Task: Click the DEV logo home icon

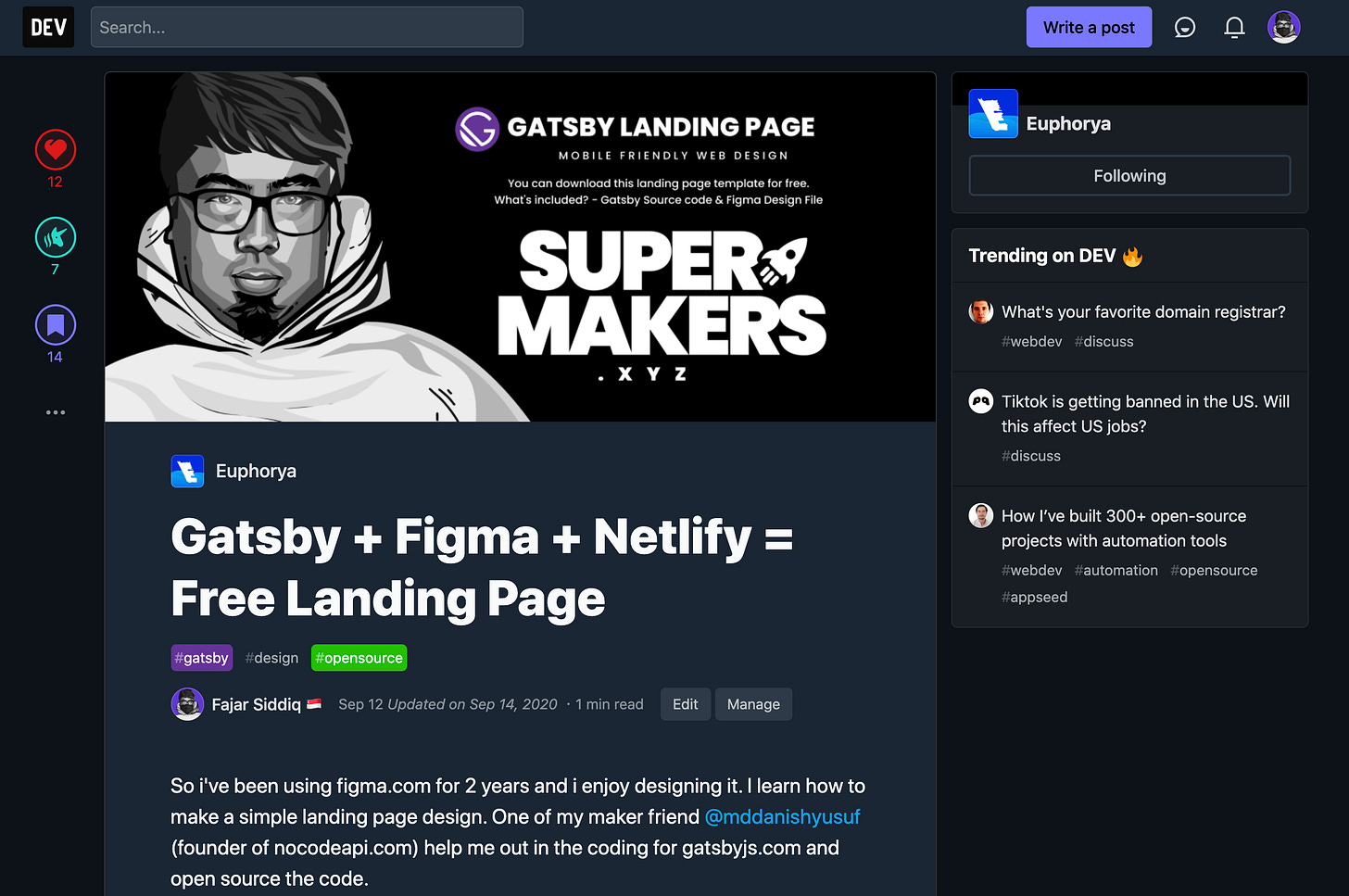Action: [x=48, y=27]
